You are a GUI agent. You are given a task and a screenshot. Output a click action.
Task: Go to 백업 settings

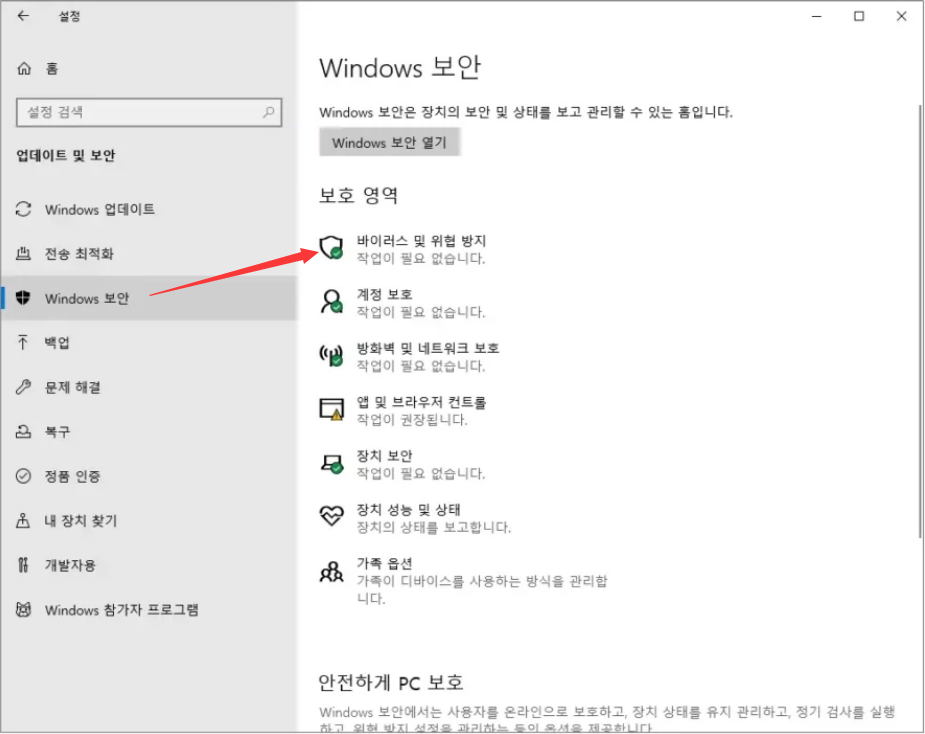click(x=149, y=342)
